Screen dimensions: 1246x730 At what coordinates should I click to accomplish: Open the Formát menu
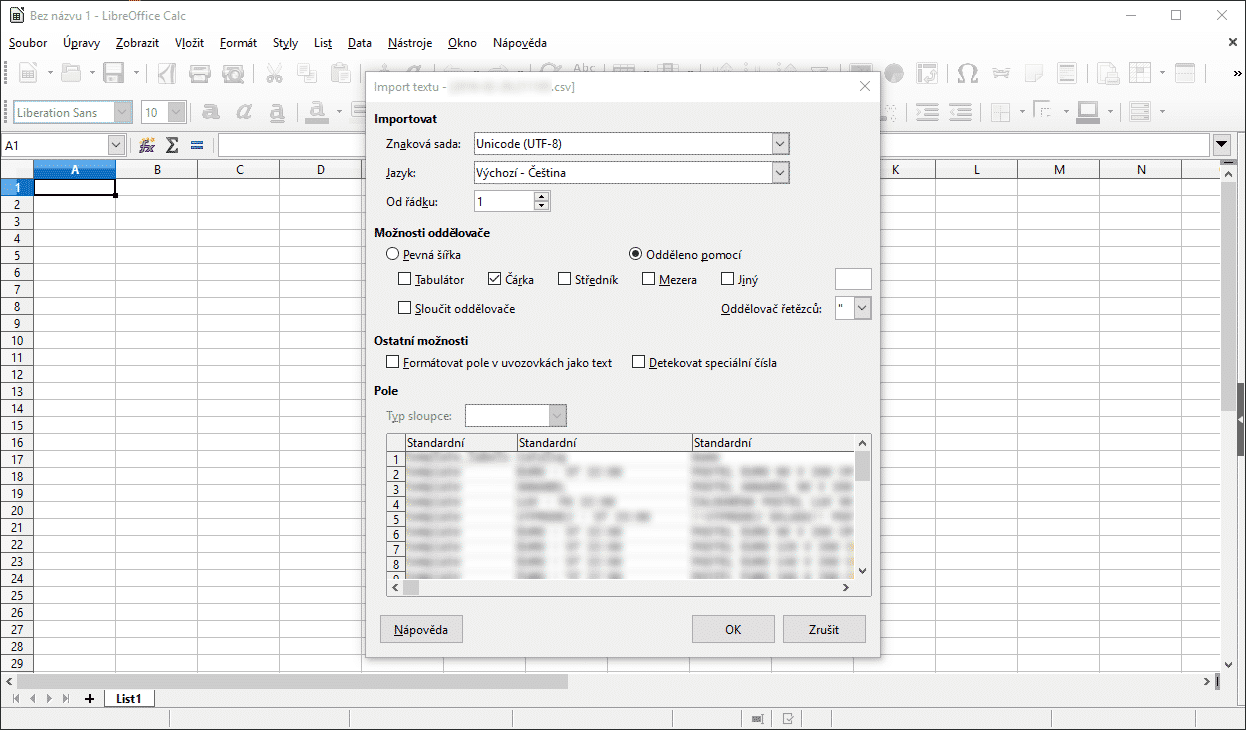[x=238, y=43]
